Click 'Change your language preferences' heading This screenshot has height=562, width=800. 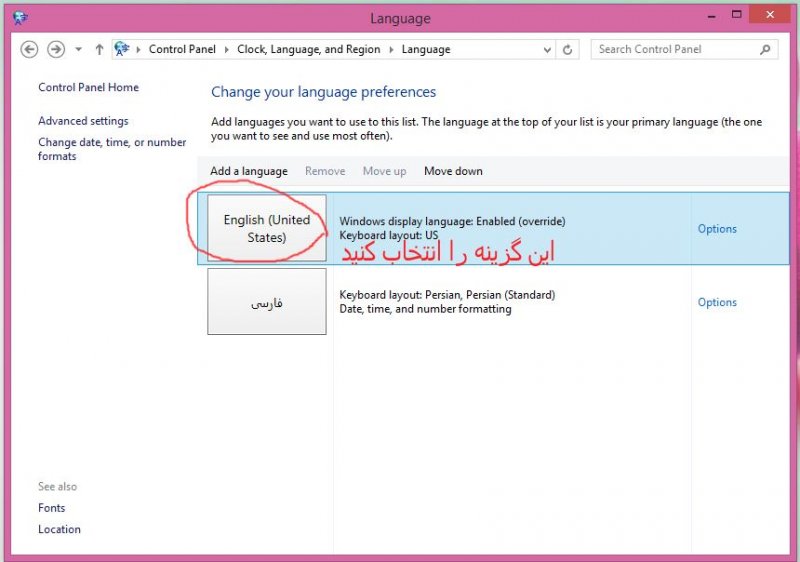click(x=323, y=92)
